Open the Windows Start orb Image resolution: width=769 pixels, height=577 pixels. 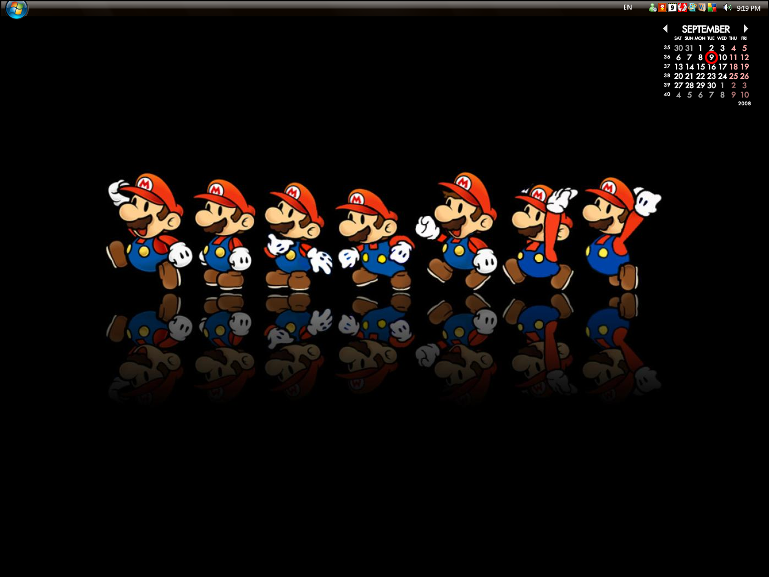coord(17,8)
